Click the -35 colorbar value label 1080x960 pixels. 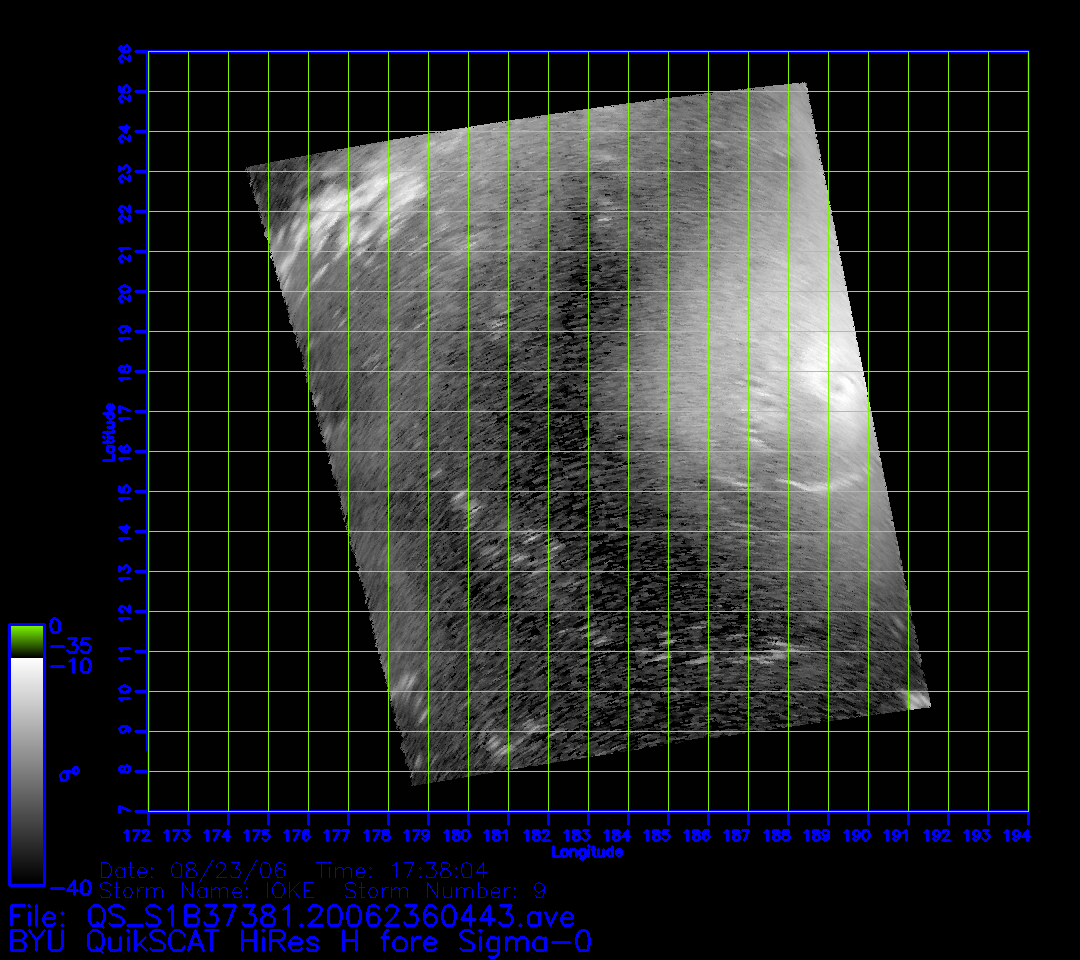[70, 646]
